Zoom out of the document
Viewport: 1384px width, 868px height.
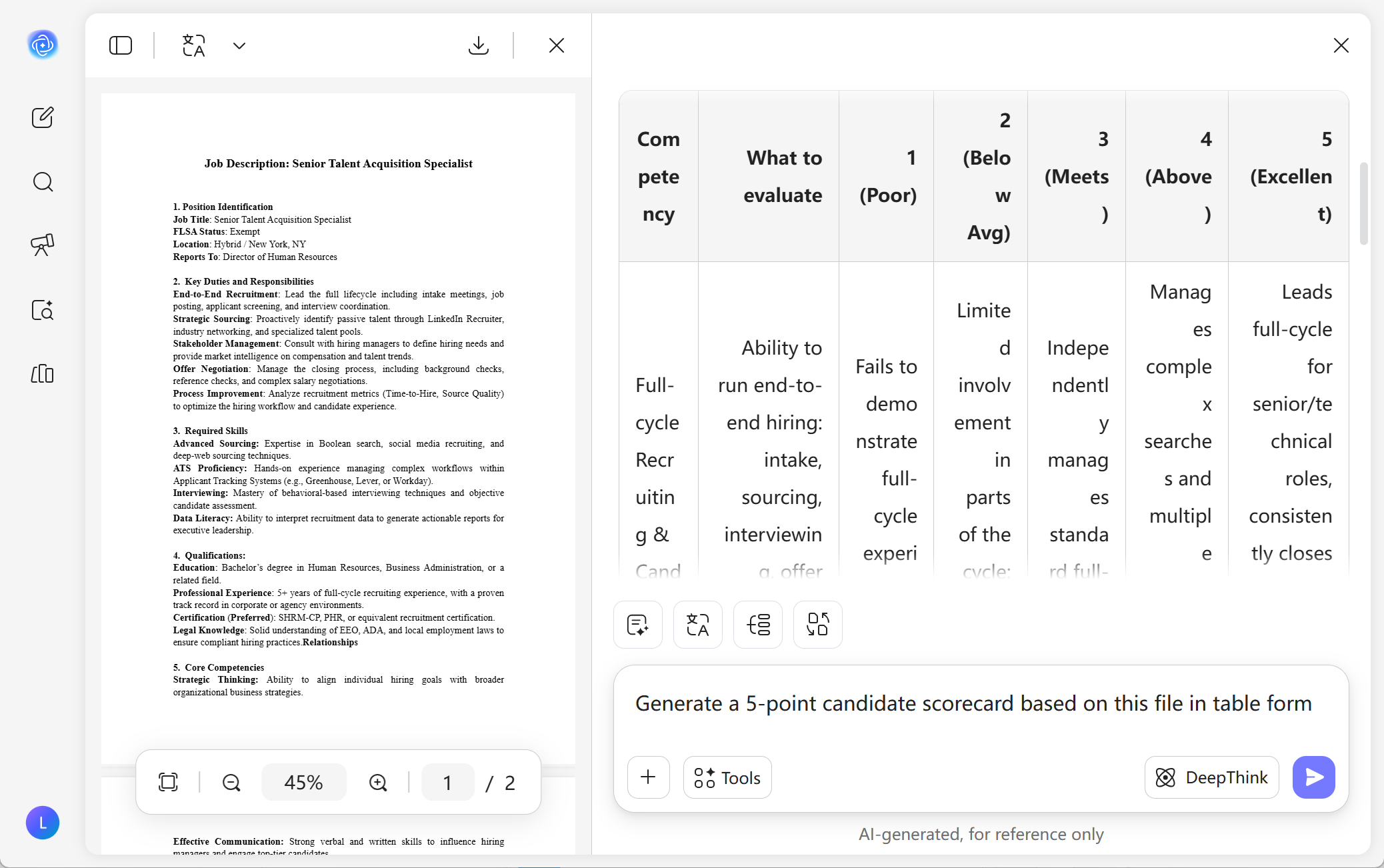(x=231, y=782)
